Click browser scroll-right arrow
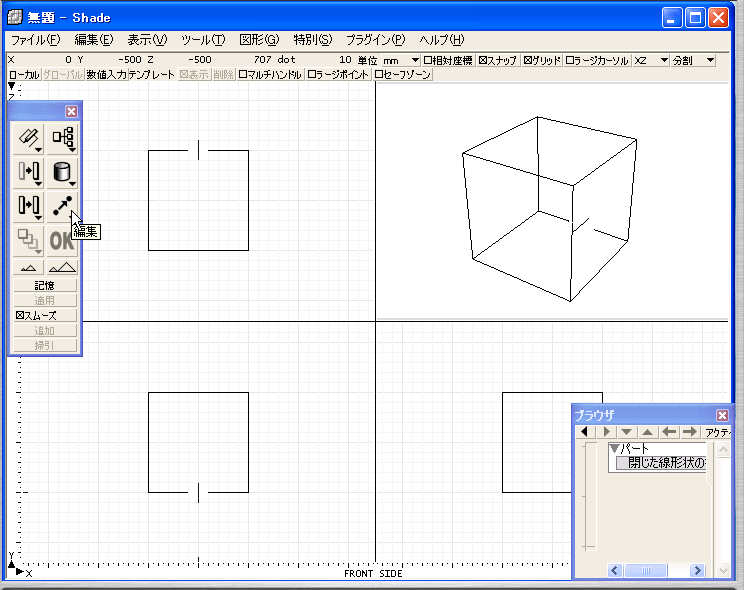The image size is (744, 590). (x=697, y=570)
